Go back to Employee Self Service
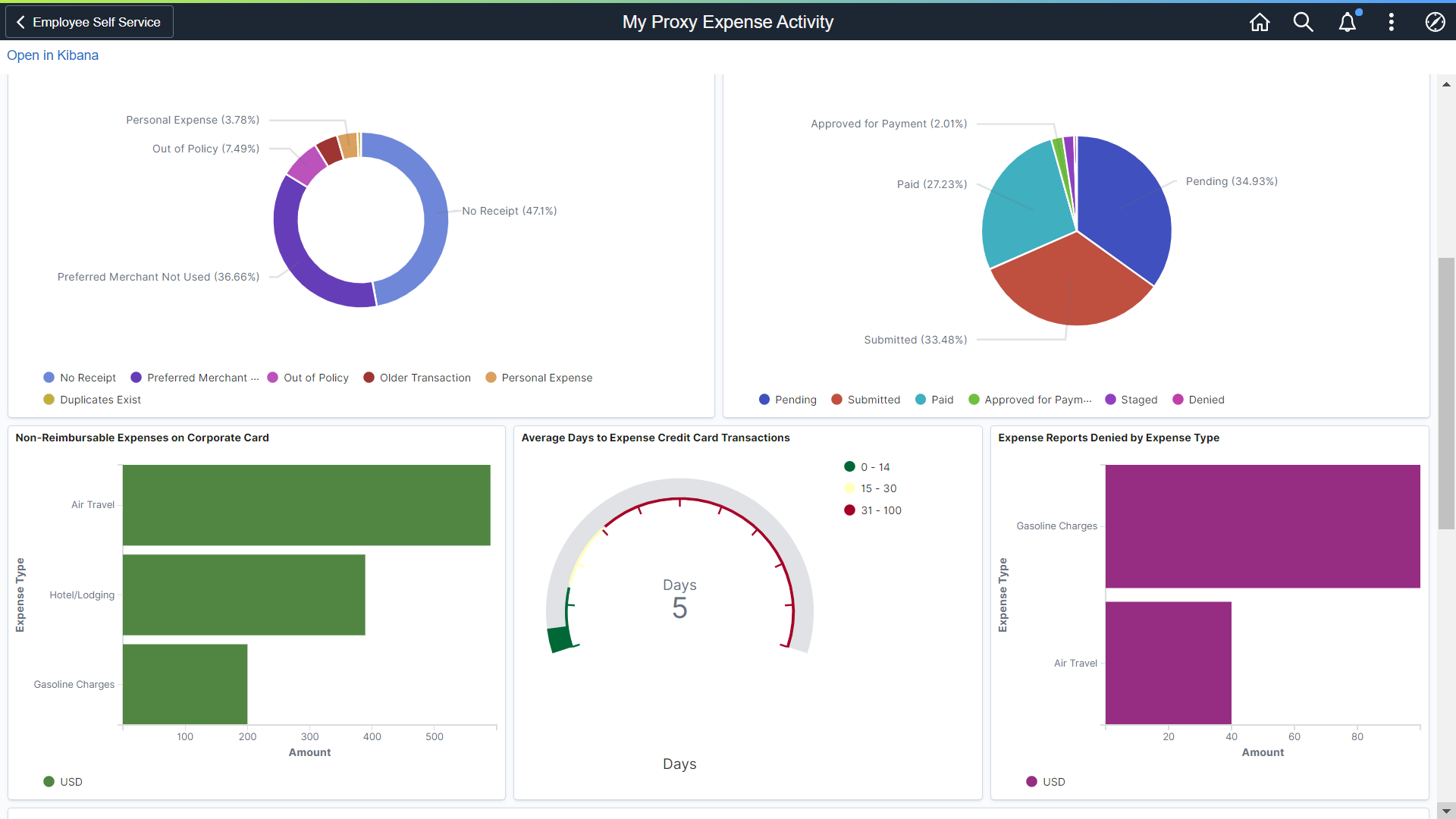1456x819 pixels. 89,22
